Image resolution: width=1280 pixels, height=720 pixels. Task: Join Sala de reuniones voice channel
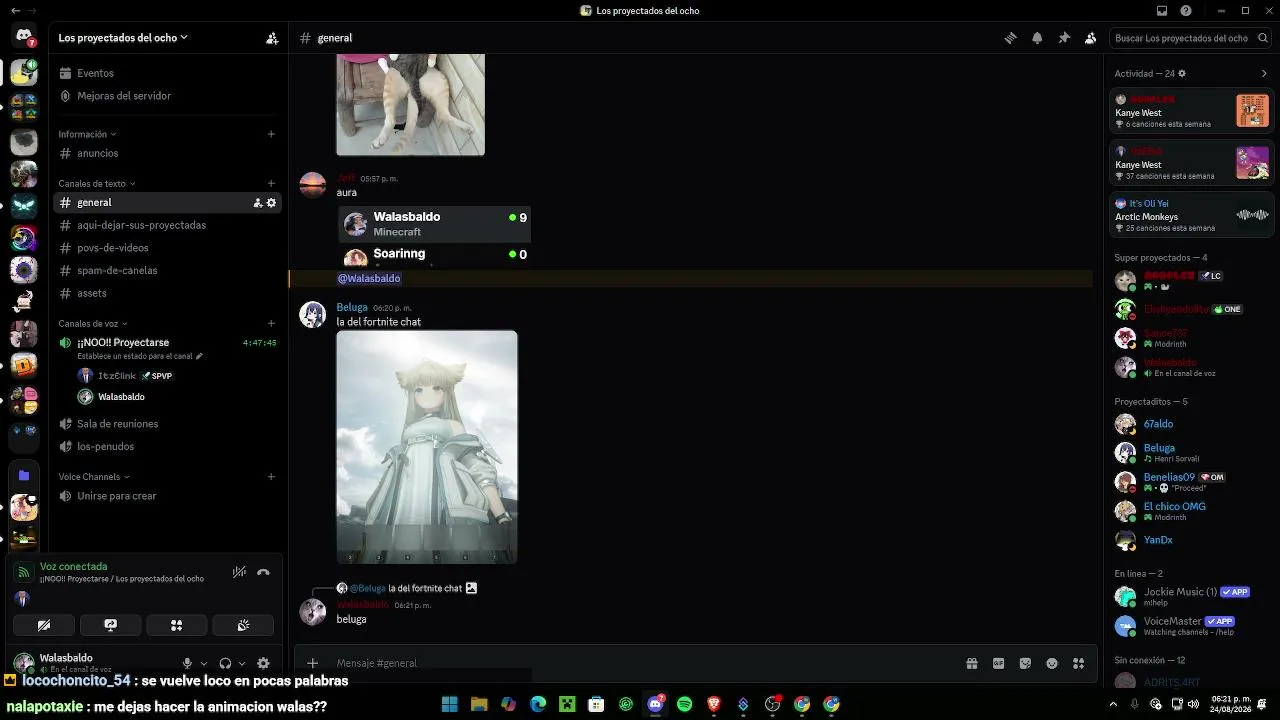[167, 424]
